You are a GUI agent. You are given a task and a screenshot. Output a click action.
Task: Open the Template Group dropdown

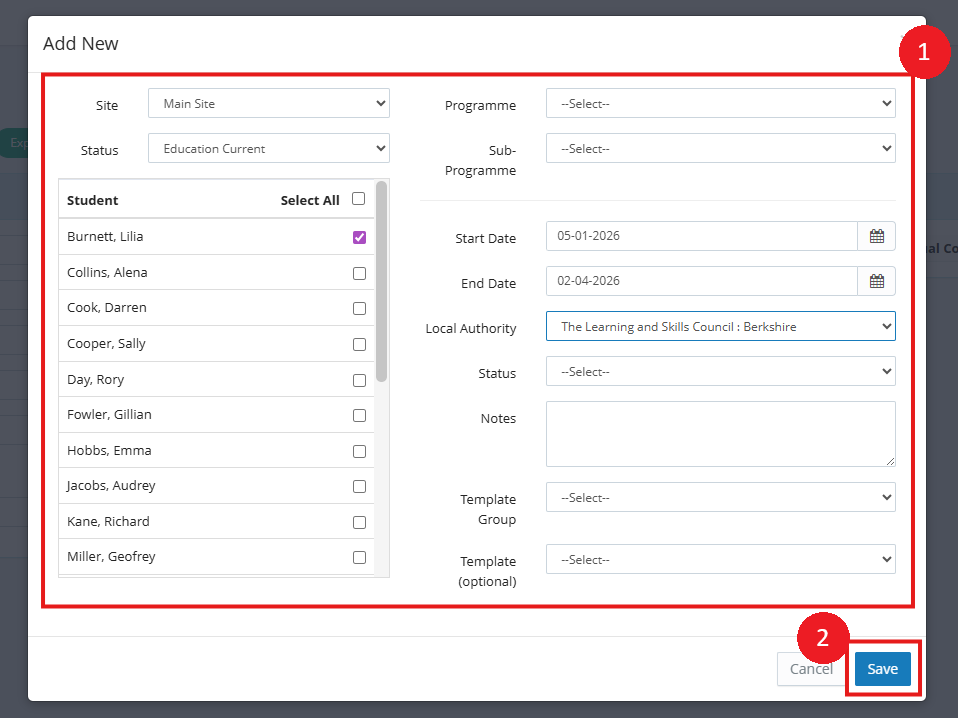(x=721, y=497)
